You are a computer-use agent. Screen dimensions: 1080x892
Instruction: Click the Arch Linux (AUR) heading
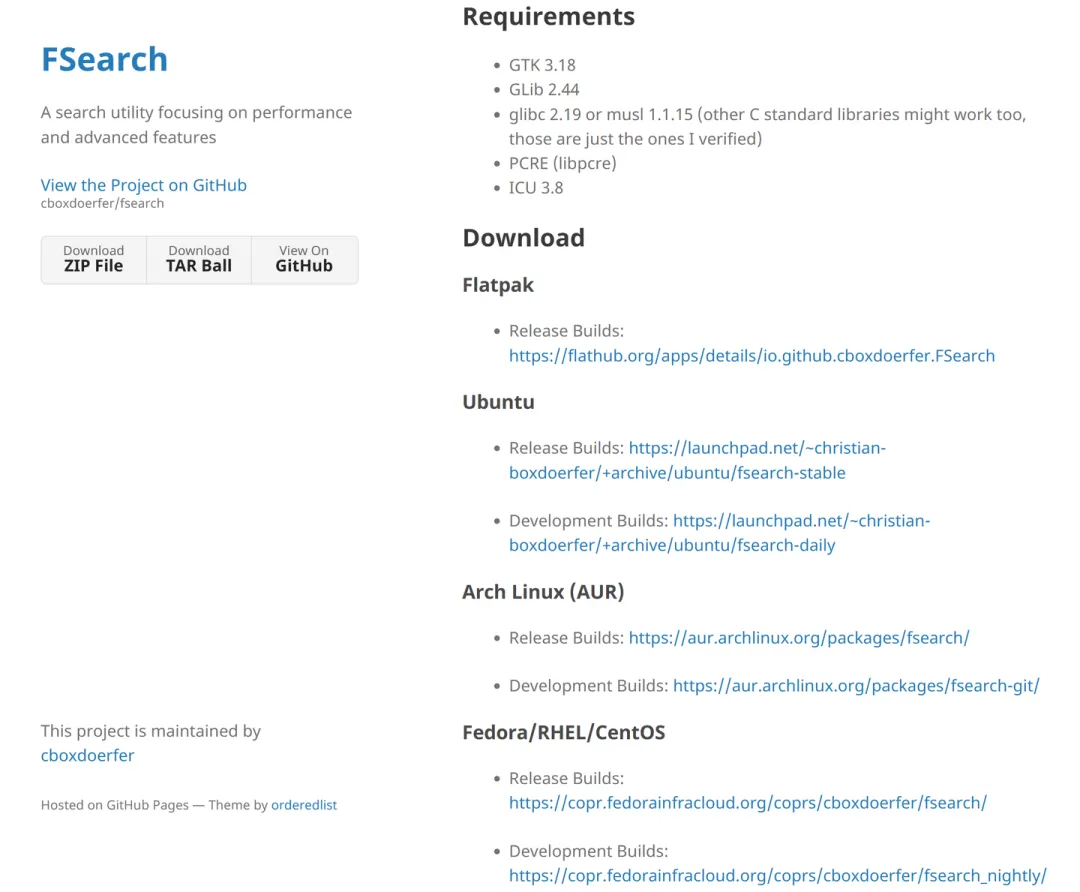(x=543, y=592)
